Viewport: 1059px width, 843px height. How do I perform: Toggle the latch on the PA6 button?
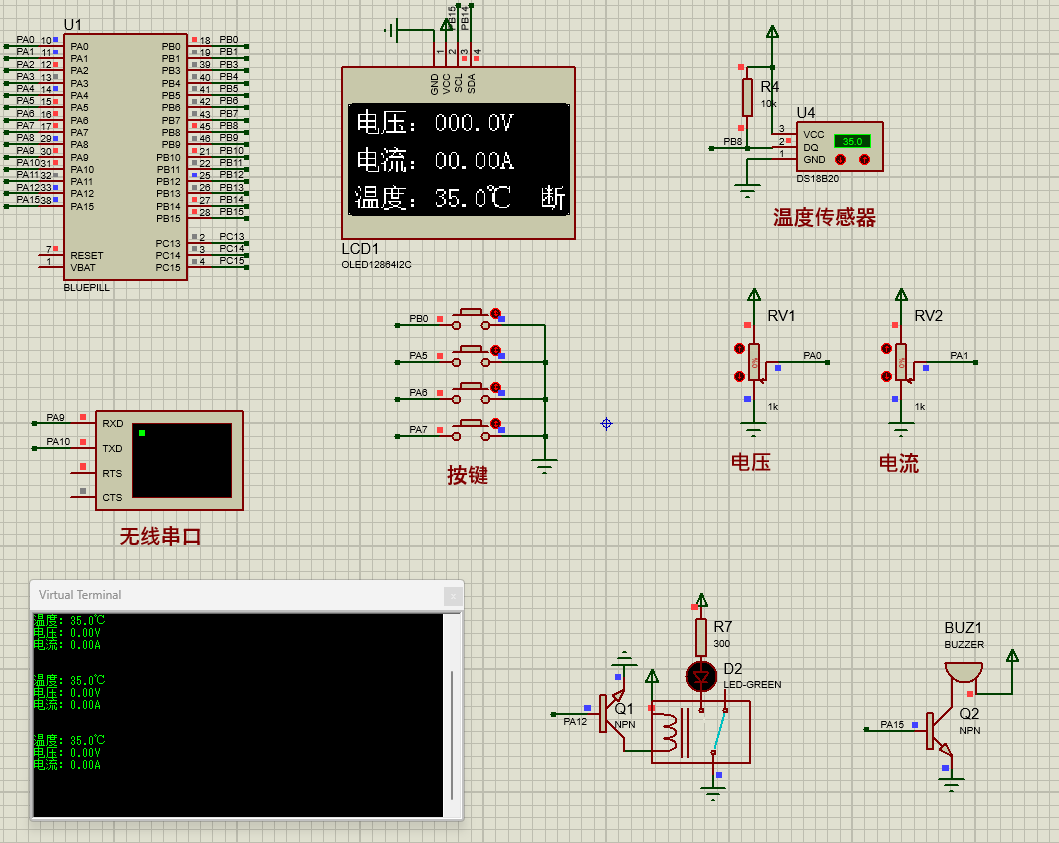pos(494,387)
